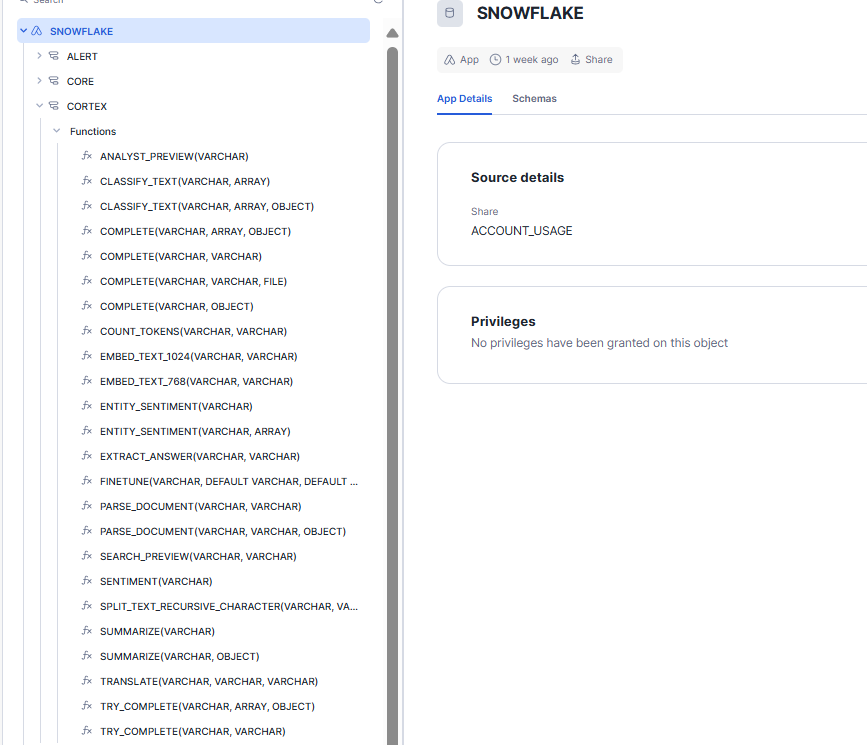This screenshot has width=867, height=745.
Task: Open ANALYST_PREVIEW(VARCHAR) function label
Action: [x=174, y=157]
